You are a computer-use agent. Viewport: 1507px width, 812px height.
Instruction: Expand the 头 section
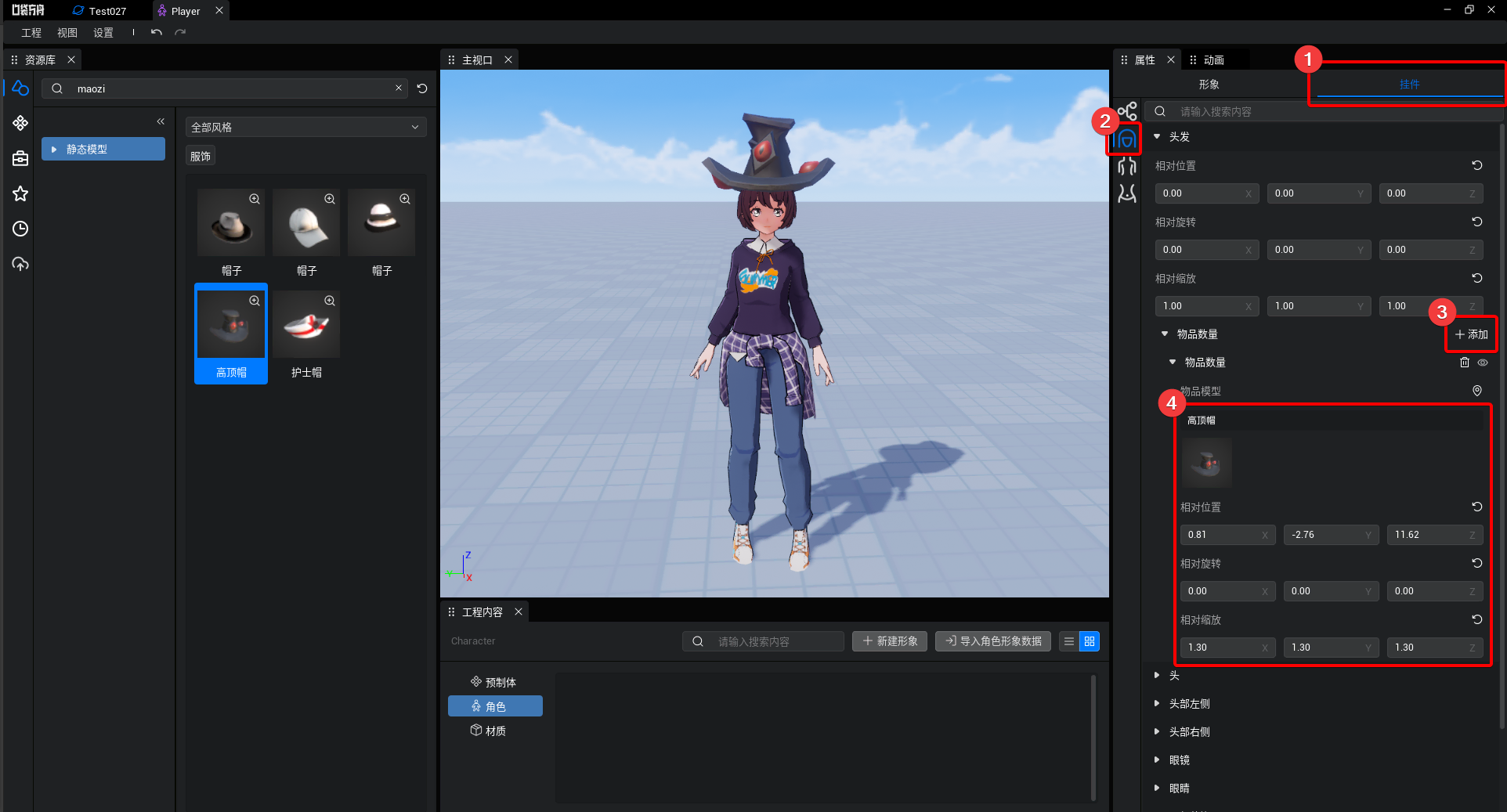[1157, 675]
